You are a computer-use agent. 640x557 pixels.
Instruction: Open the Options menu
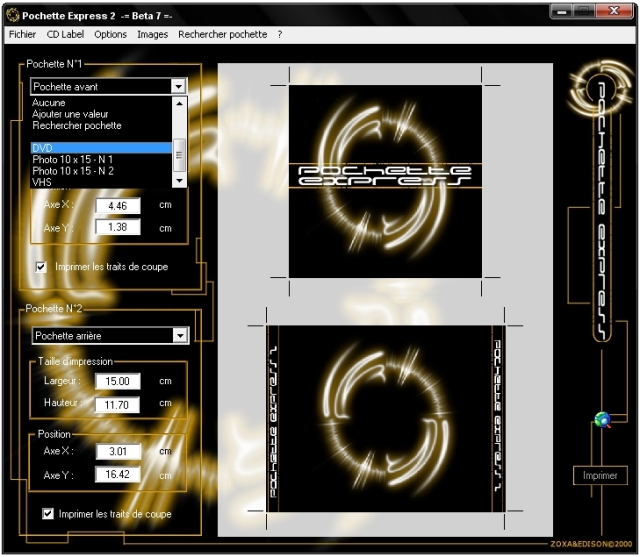[111, 35]
